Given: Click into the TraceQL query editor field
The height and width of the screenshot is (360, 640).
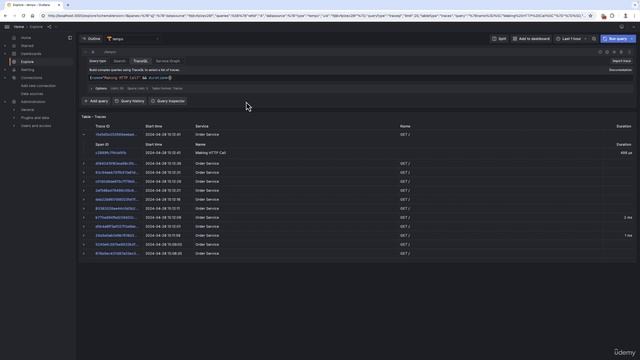Looking at the screenshot, I should 360,78.
